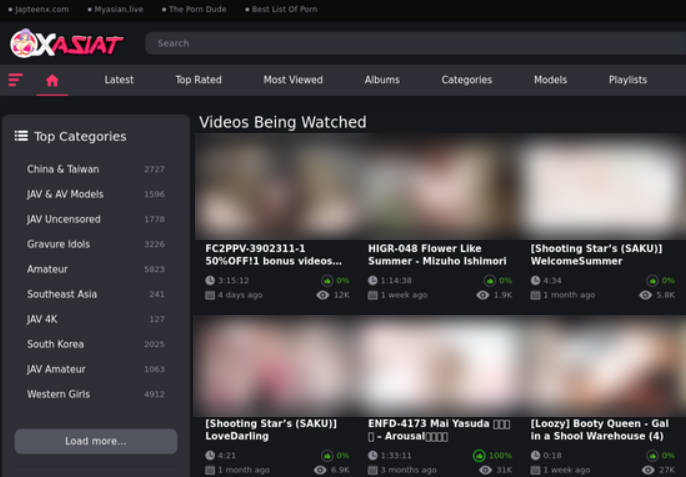
Task: Navigate to Albums
Action: point(382,80)
